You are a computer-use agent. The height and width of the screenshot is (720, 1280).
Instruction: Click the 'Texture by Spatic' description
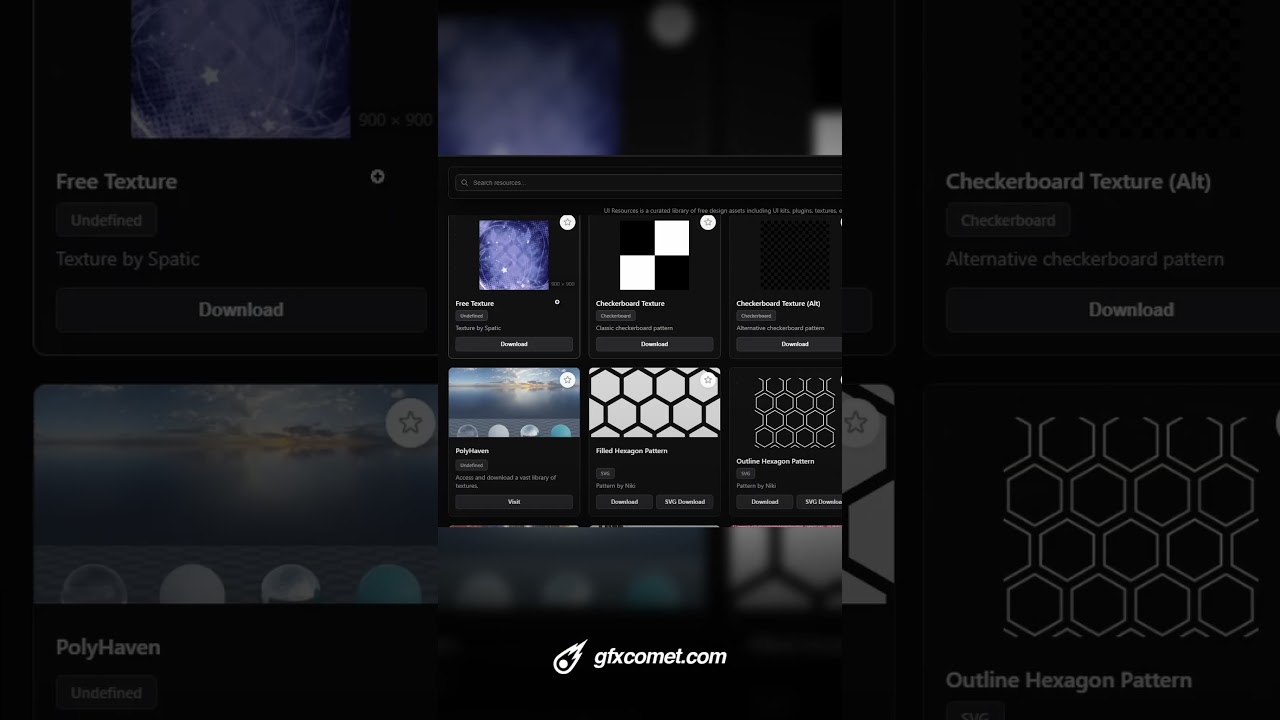(x=478, y=328)
